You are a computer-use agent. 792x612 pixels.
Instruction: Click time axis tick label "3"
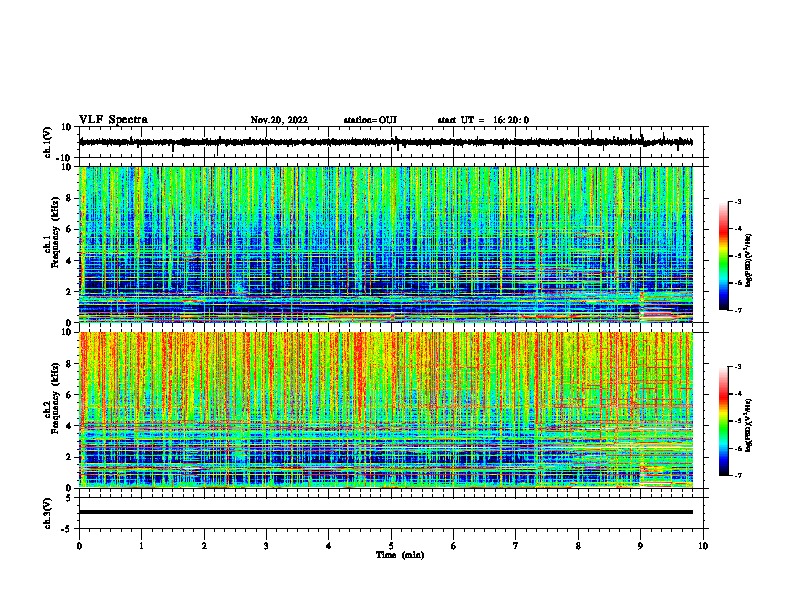266,546
